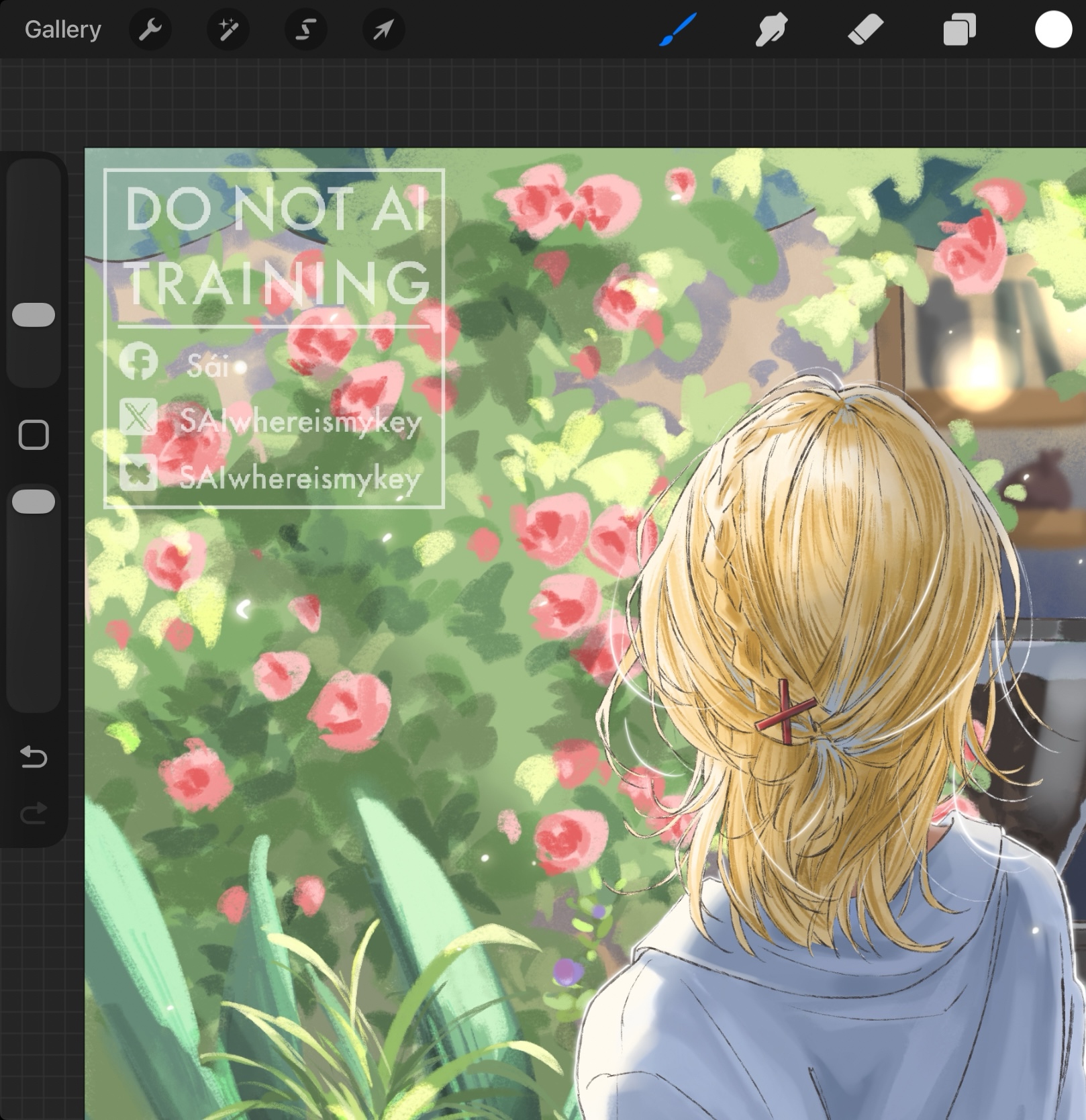Select the Eraser tool
Image resolution: width=1086 pixels, height=1120 pixels.
865,30
